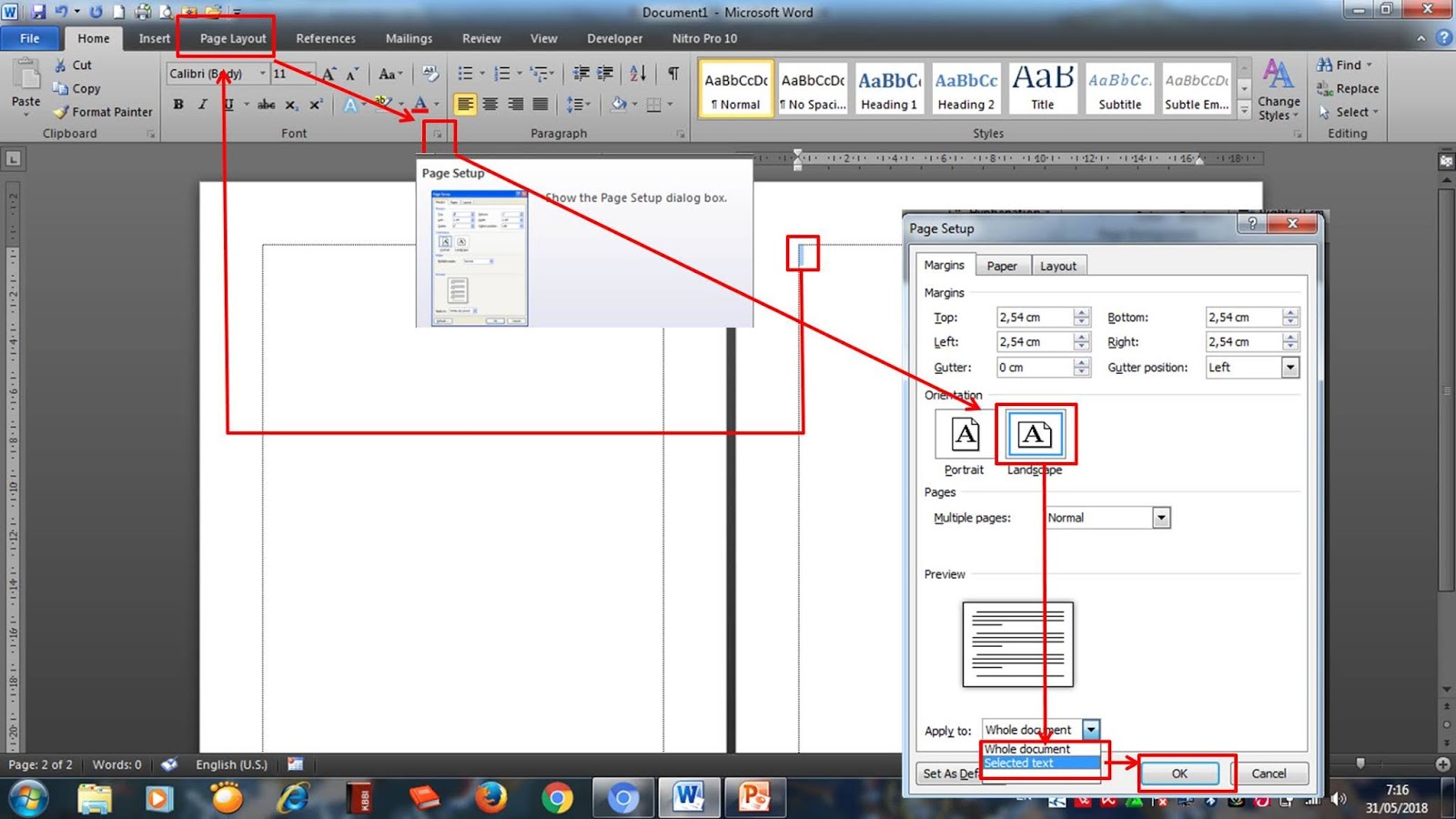Switch to the Insert tab
The image size is (1456, 819).
click(x=155, y=38)
